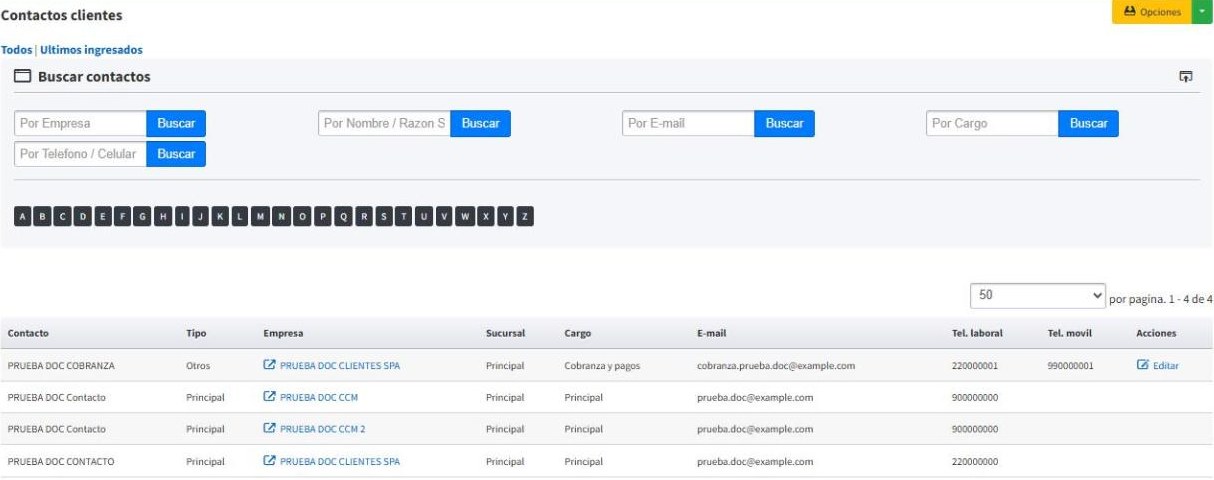Focus the Por E-mail search field

pos(688,124)
